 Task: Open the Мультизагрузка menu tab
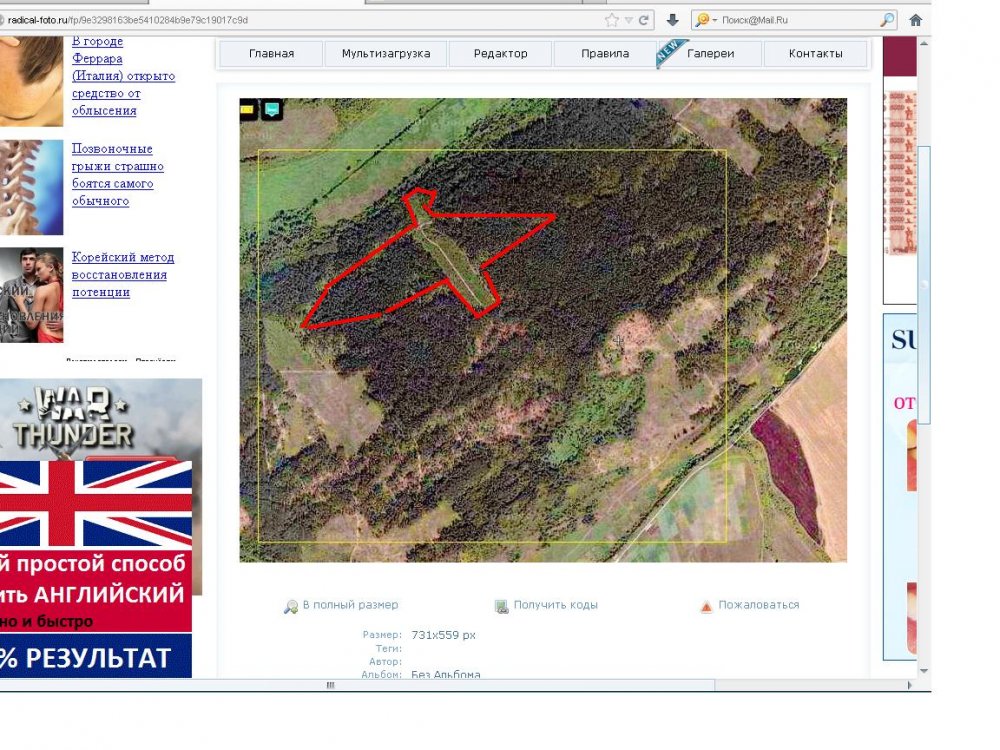(386, 54)
